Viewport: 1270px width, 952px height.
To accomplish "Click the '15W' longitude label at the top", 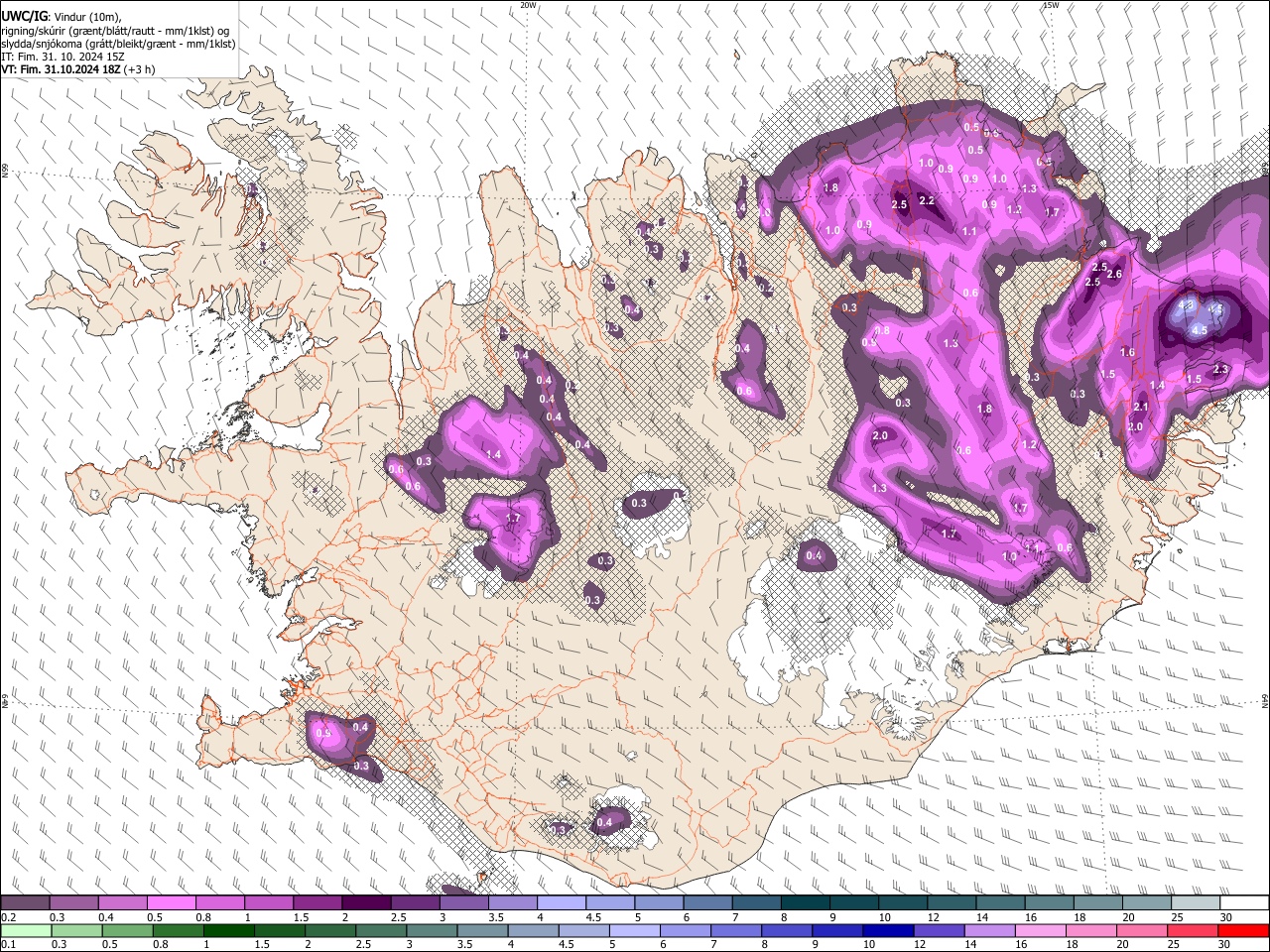I will pos(1051,5).
